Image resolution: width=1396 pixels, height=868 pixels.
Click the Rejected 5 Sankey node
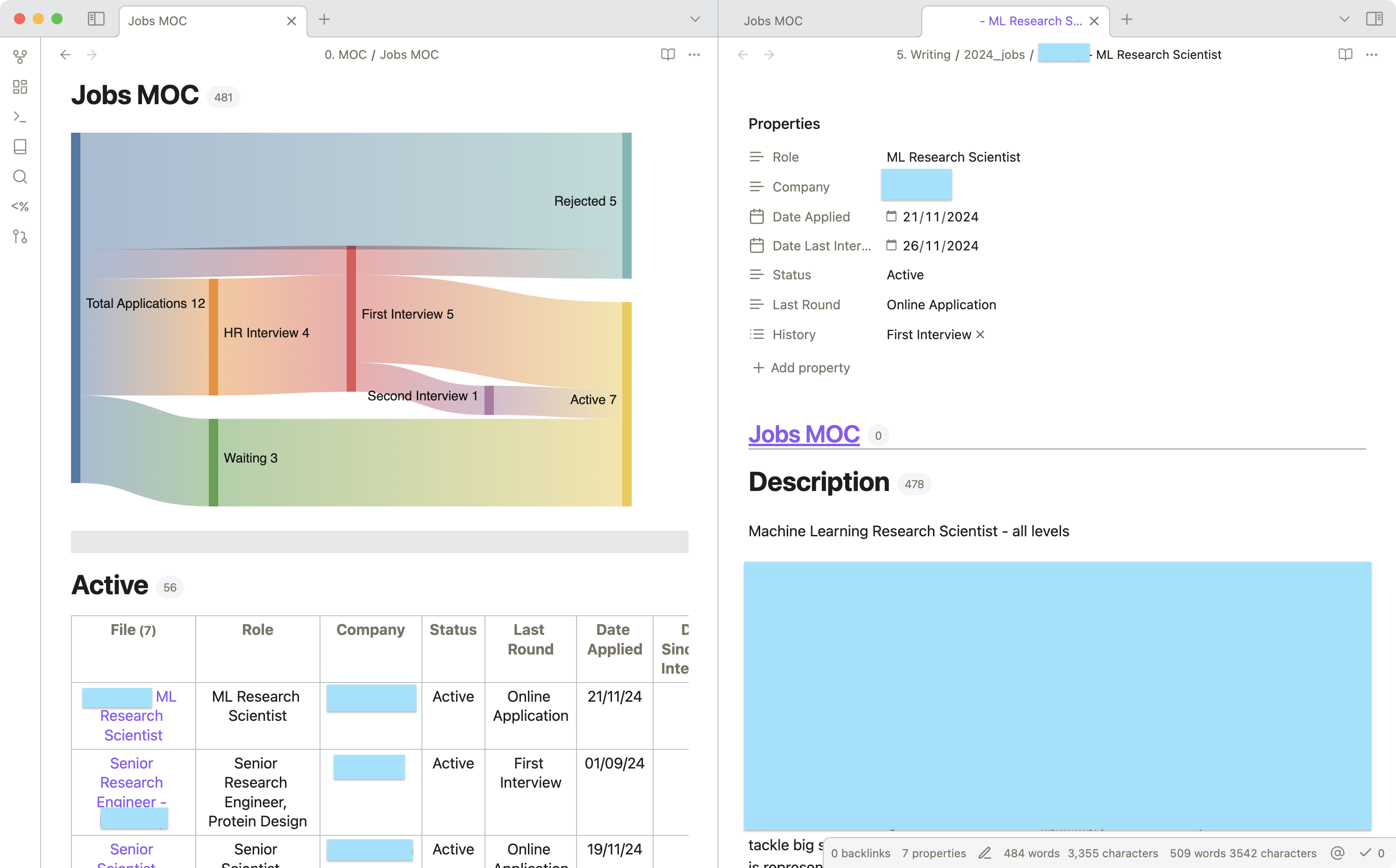click(627, 205)
